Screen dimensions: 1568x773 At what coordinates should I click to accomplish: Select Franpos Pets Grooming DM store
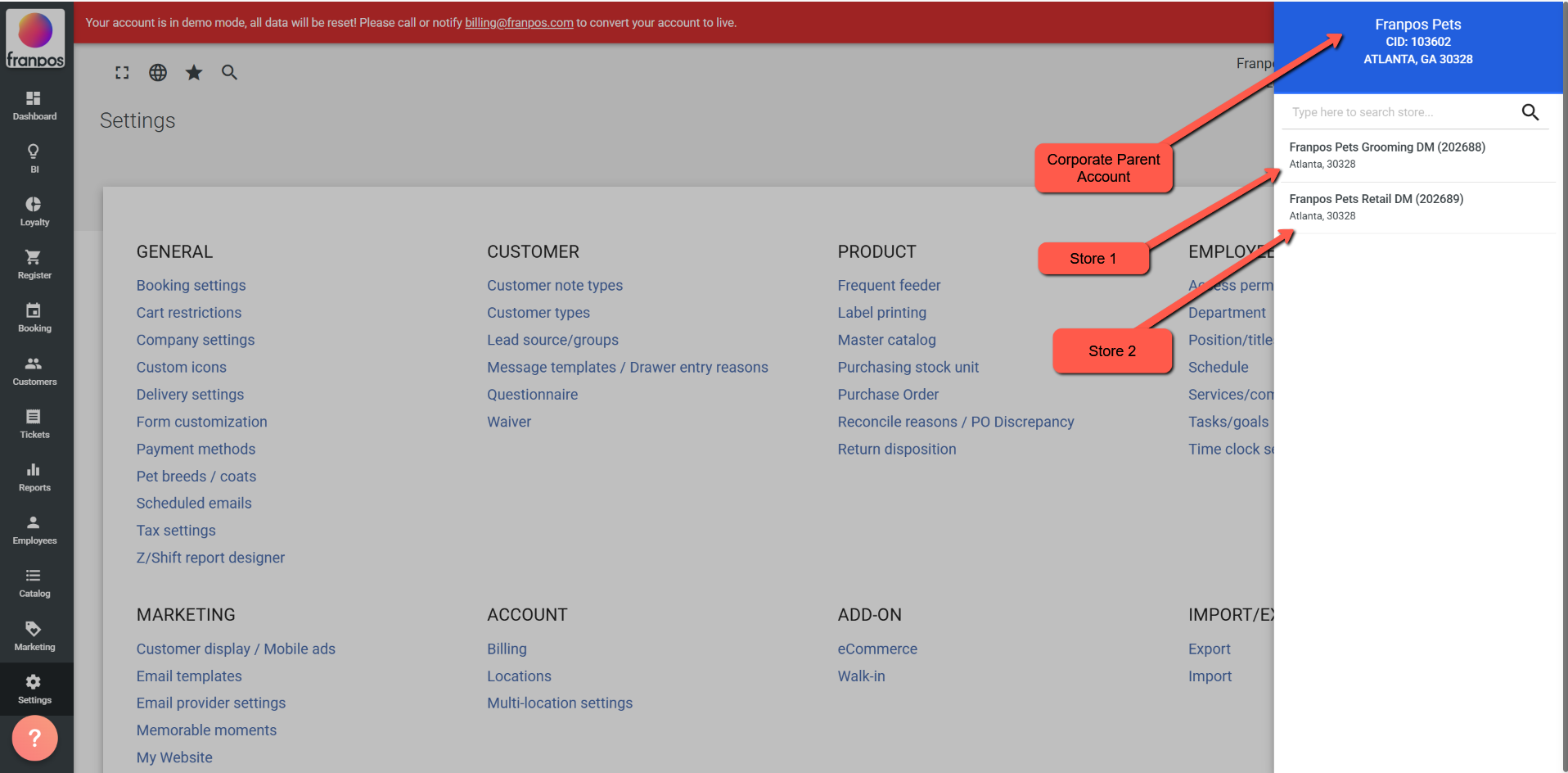(x=1418, y=156)
